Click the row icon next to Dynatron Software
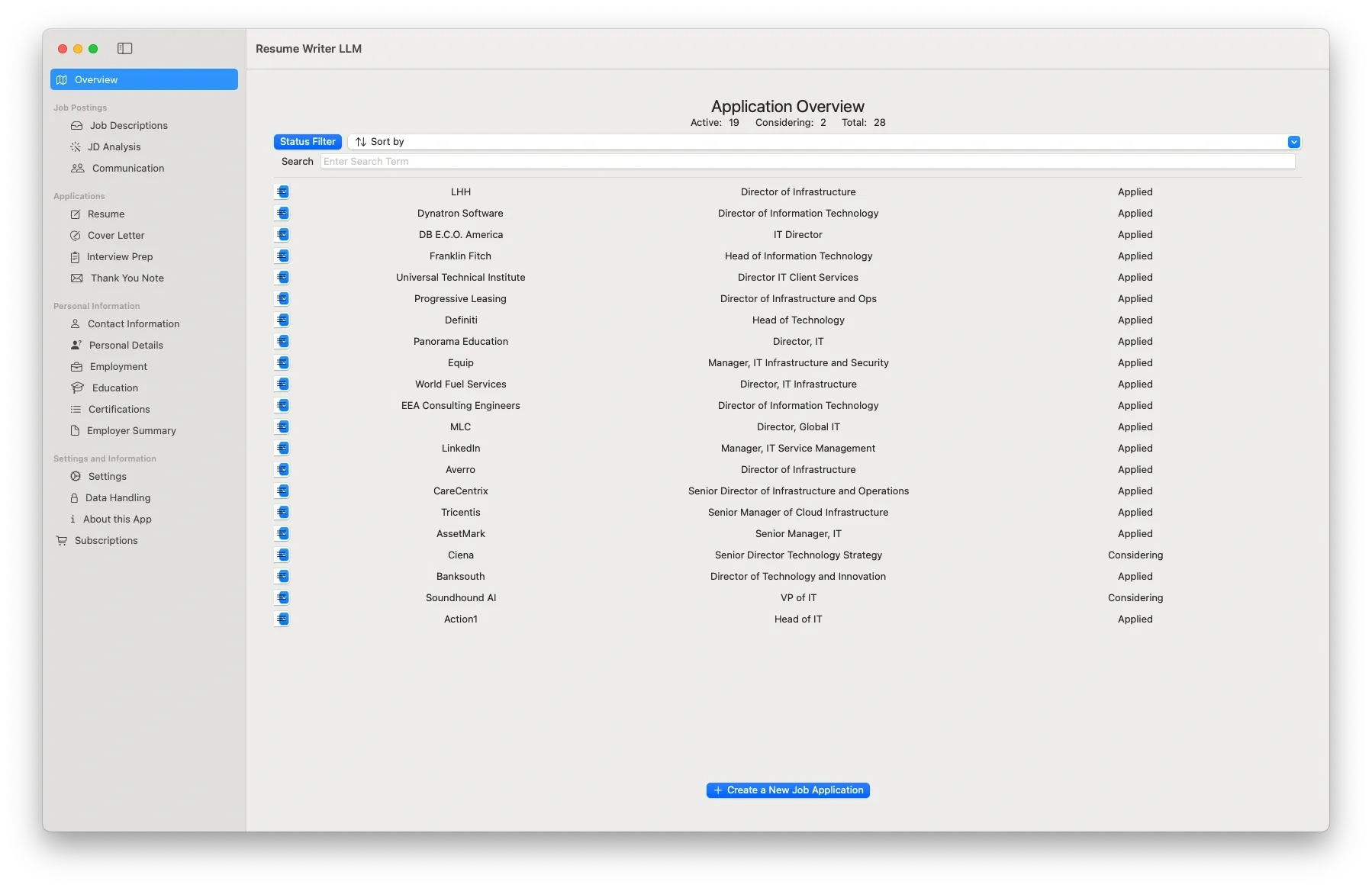The height and width of the screenshot is (888, 1372). pos(282,214)
